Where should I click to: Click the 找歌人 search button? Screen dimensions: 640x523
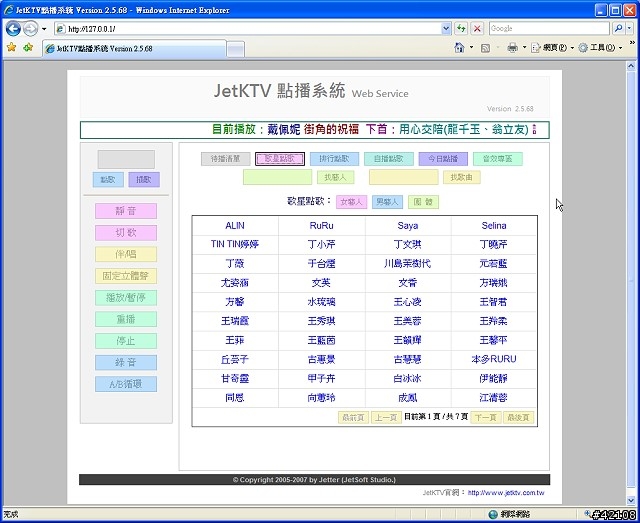point(336,178)
